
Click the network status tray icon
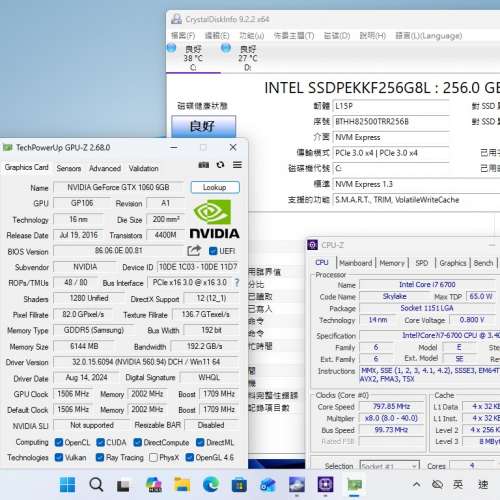pyautogui.click(x=437, y=484)
